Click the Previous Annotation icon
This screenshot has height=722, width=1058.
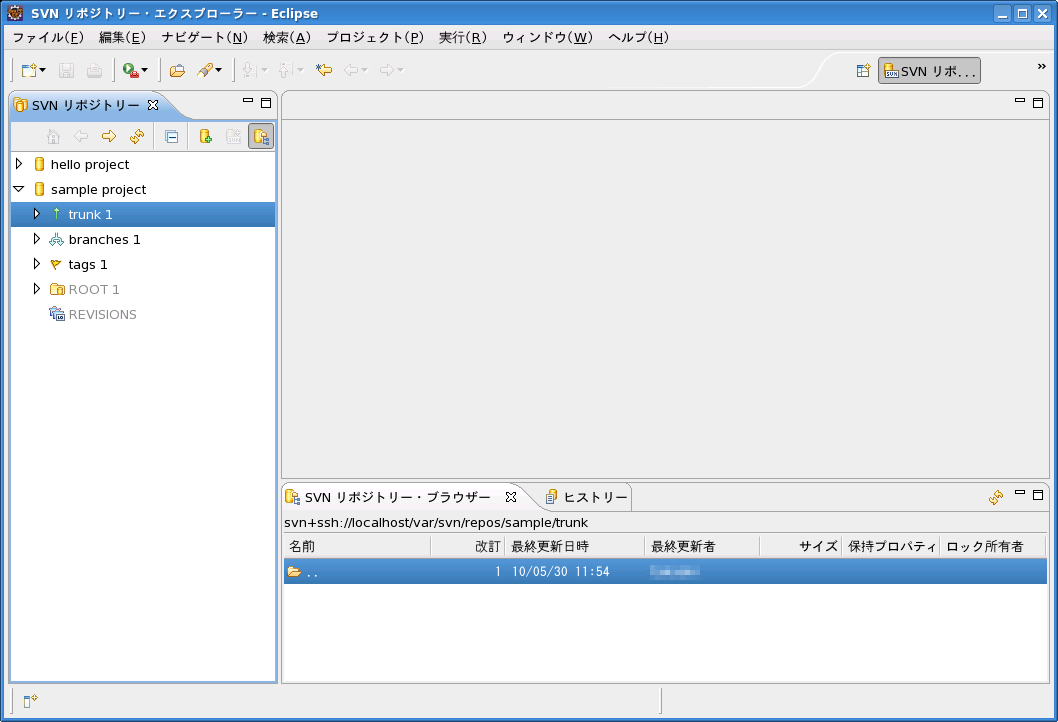285,70
